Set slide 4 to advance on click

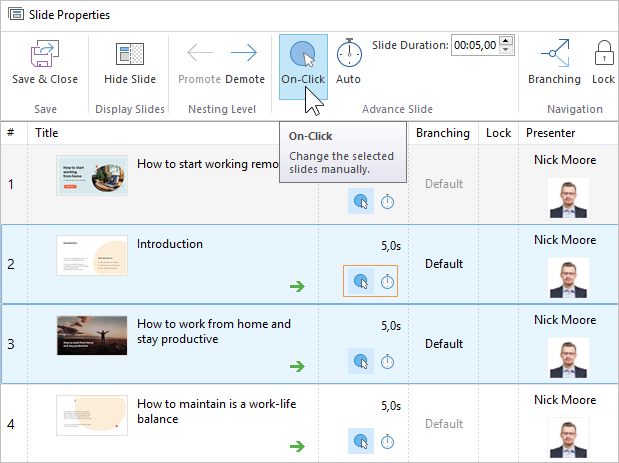coord(361,441)
